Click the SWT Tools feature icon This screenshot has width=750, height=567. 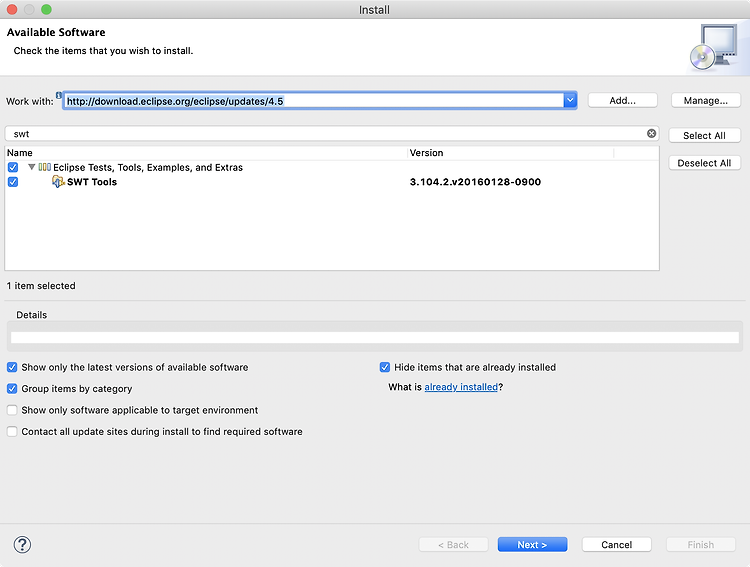tap(58, 181)
